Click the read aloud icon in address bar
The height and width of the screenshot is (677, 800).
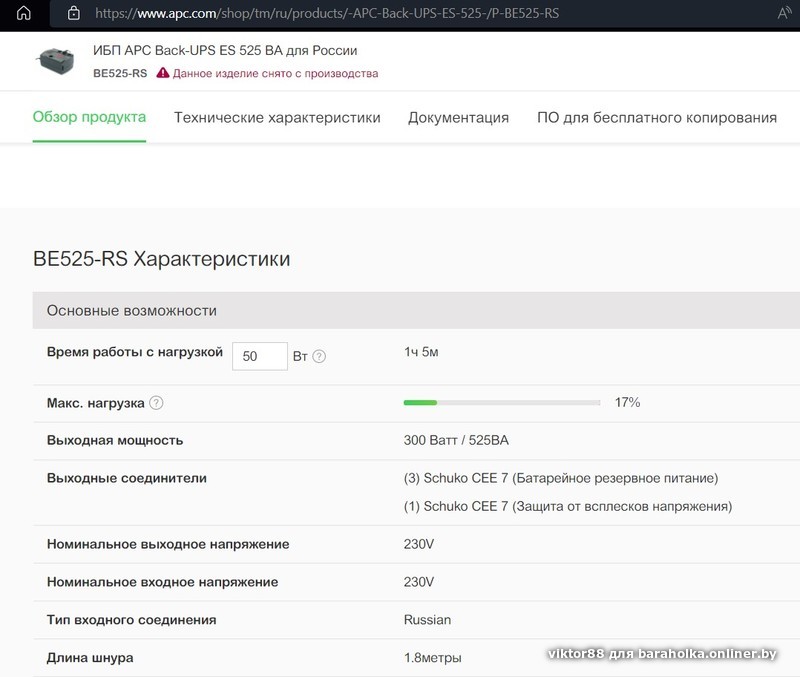pyautogui.click(x=784, y=13)
